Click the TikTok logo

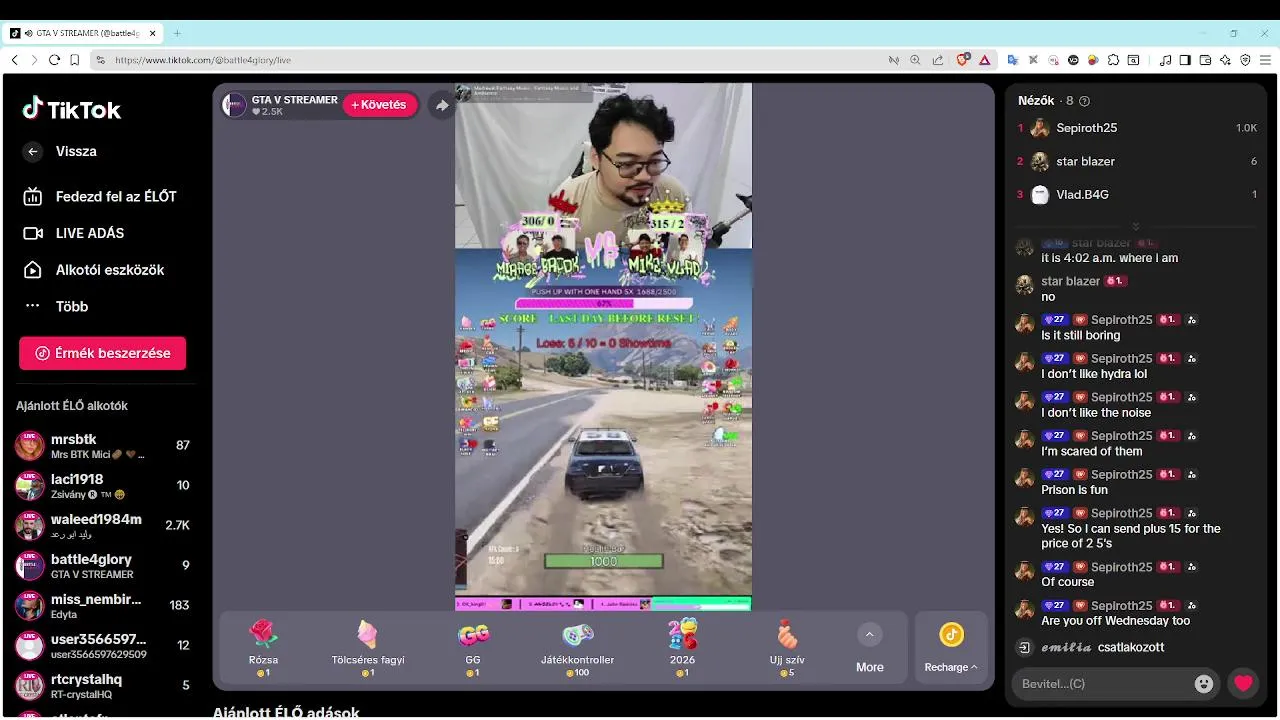[x=71, y=109]
